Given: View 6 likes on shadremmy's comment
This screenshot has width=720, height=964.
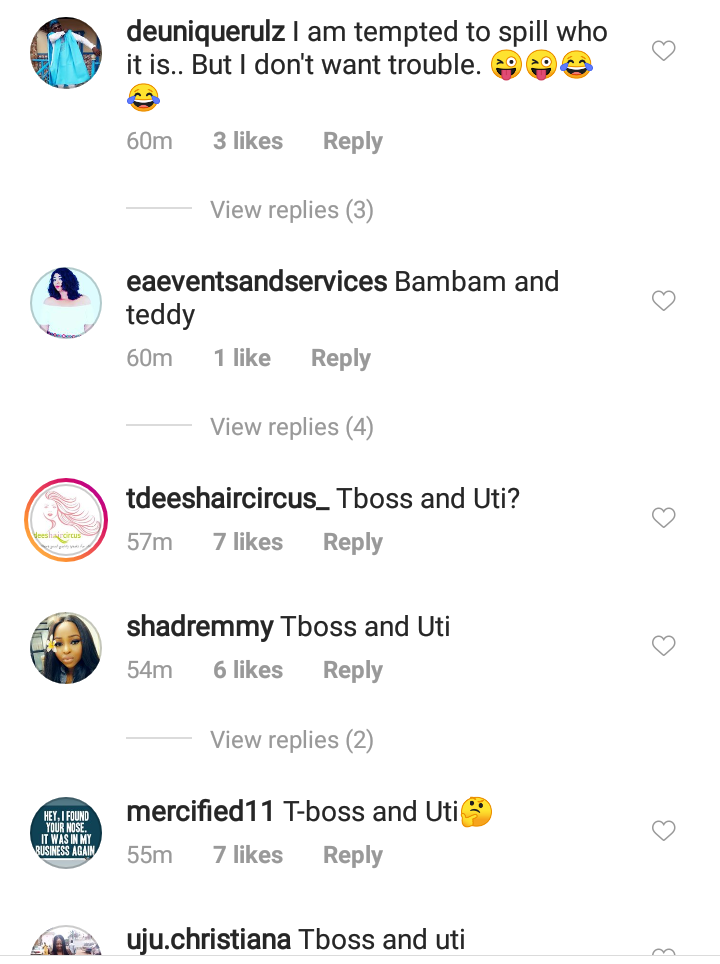Looking at the screenshot, I should pyautogui.click(x=248, y=670).
